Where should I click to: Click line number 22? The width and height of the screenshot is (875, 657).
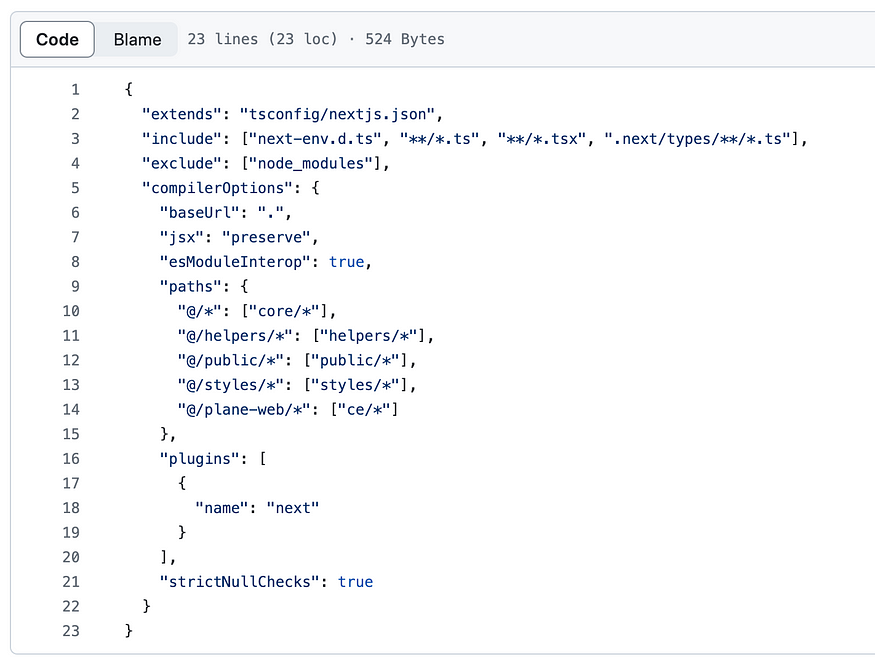pyautogui.click(x=71, y=606)
